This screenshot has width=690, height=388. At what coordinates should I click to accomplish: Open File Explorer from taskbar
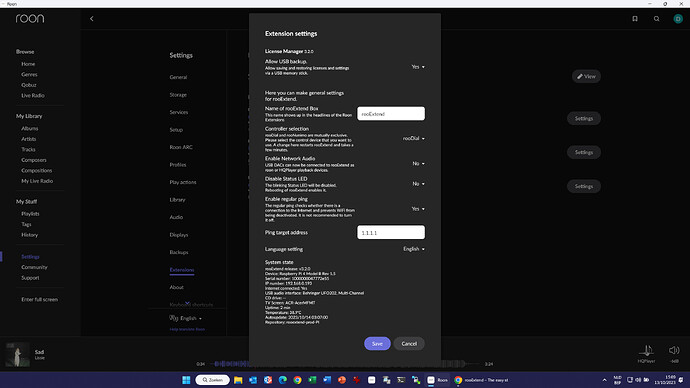[x=238, y=380]
